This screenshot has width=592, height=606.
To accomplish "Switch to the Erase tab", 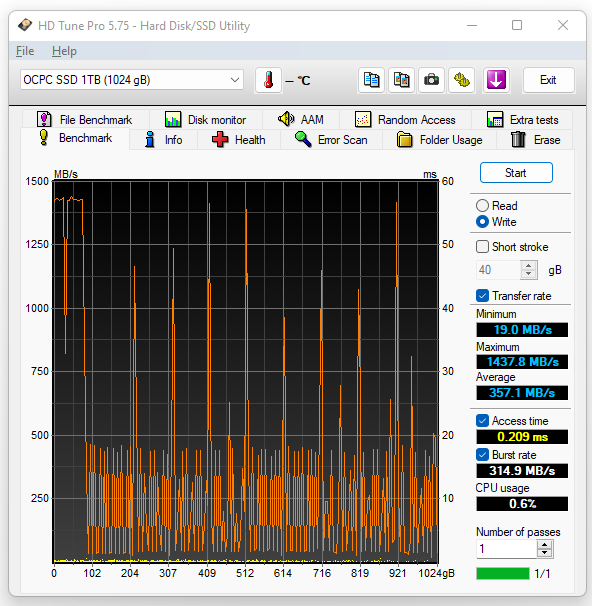I will point(536,140).
